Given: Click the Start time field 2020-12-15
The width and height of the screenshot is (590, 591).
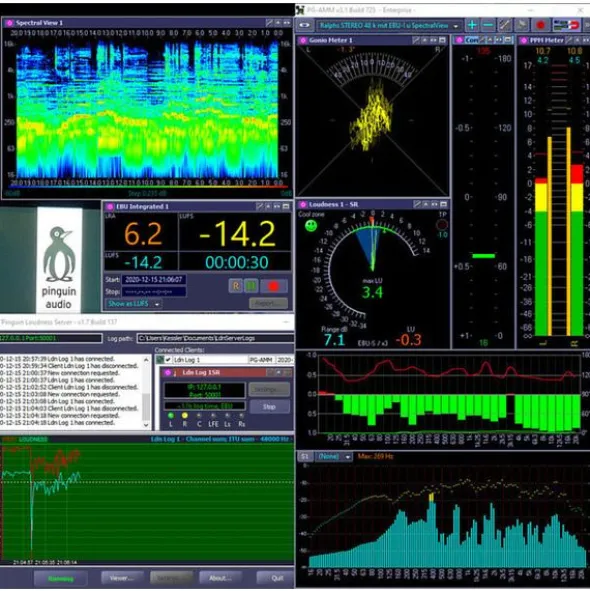Looking at the screenshot, I should (154, 280).
